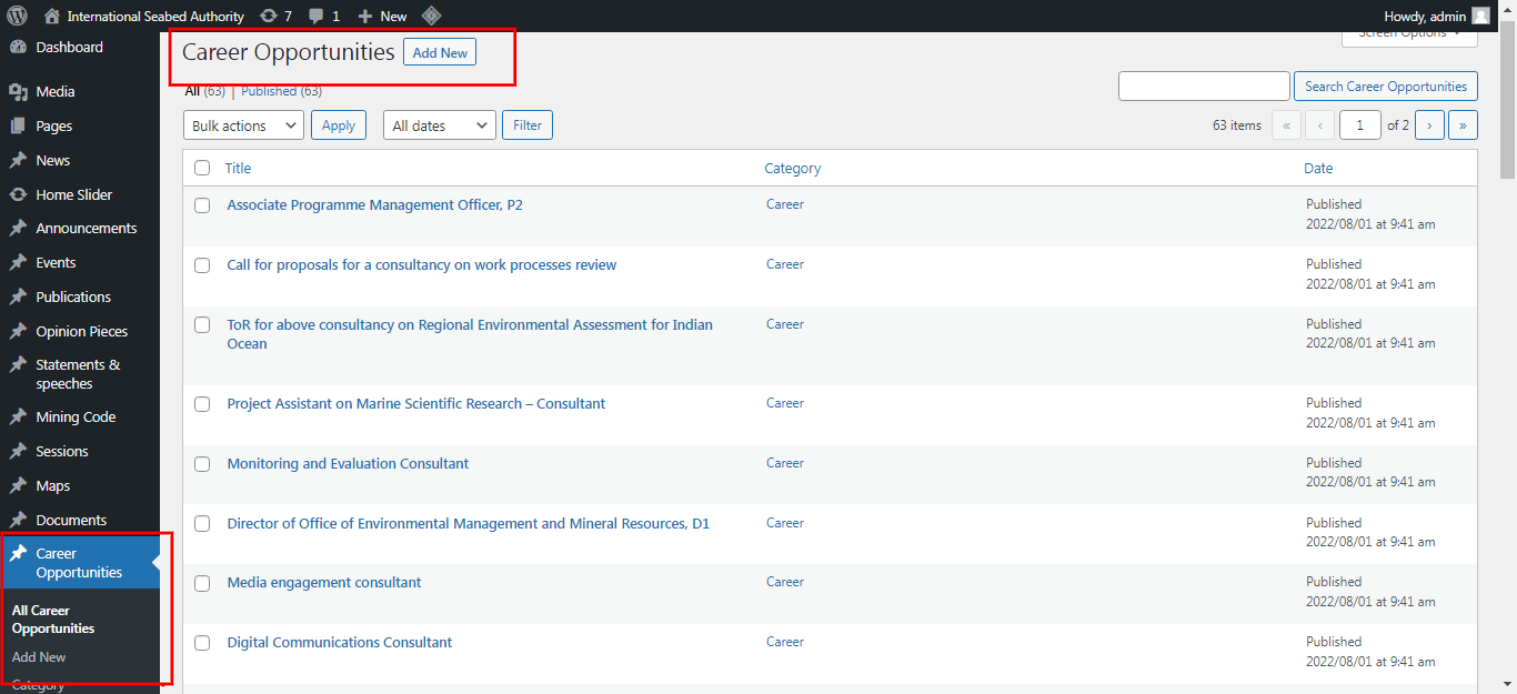
Task: Expand the Screen Options panel
Action: pos(1409,35)
